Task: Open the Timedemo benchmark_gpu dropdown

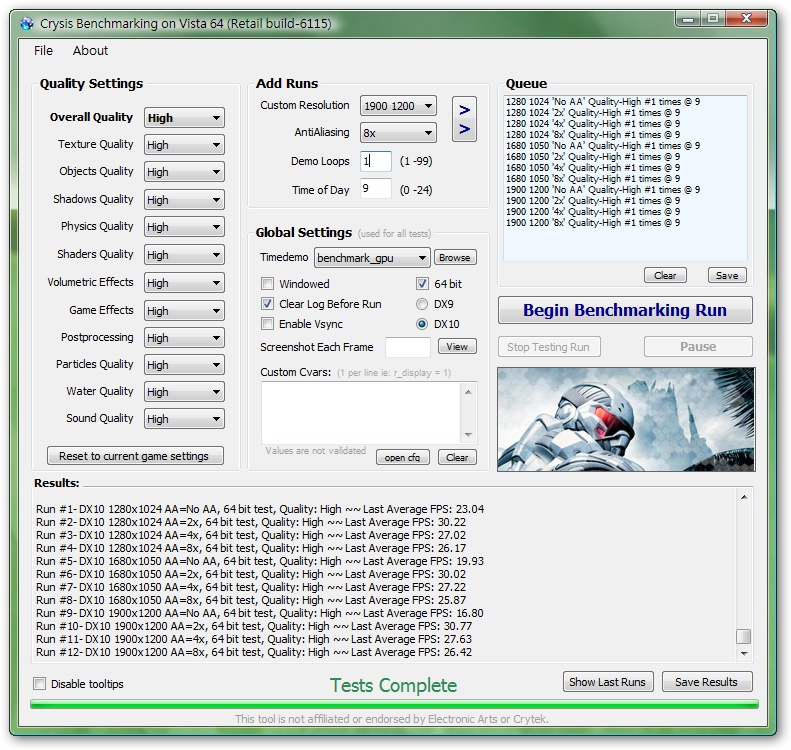Action: point(372,258)
